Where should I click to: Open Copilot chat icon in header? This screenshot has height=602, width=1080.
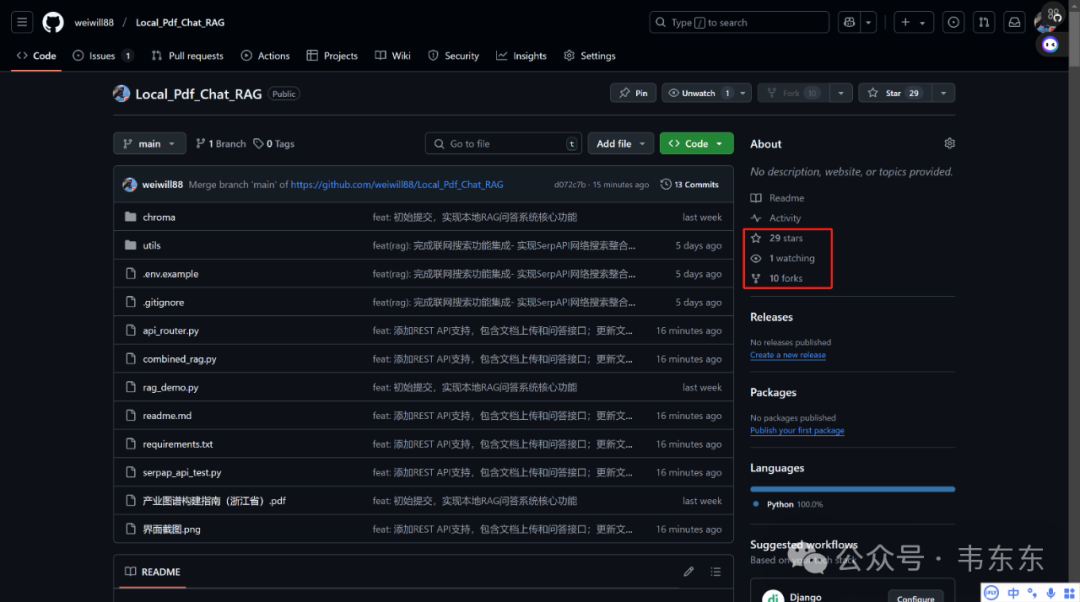coord(849,22)
